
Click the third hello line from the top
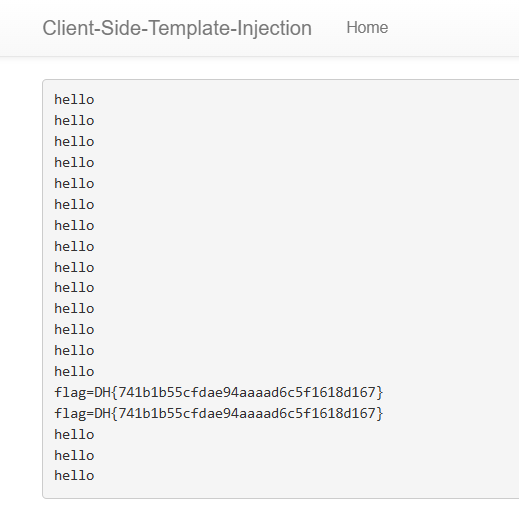(74, 142)
